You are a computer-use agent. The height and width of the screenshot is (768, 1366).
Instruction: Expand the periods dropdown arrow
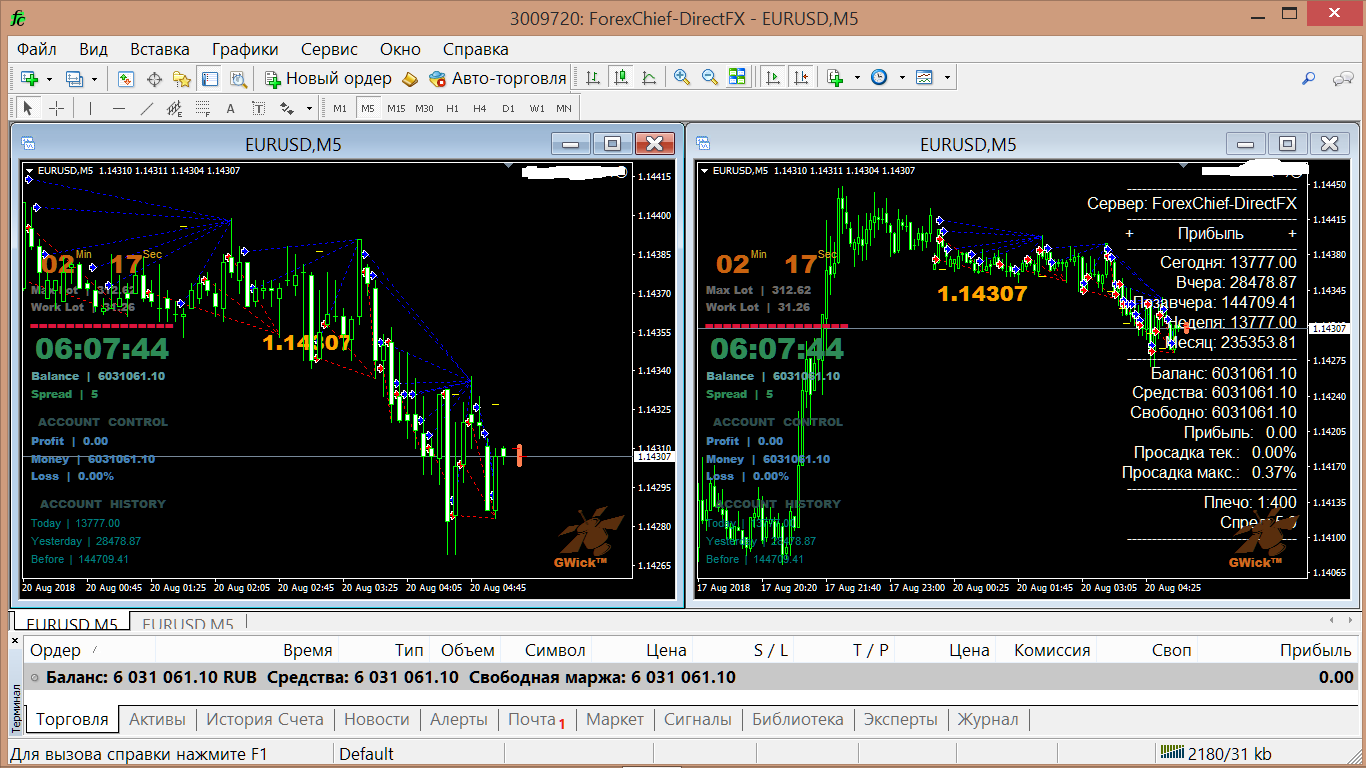pyautogui.click(x=902, y=78)
